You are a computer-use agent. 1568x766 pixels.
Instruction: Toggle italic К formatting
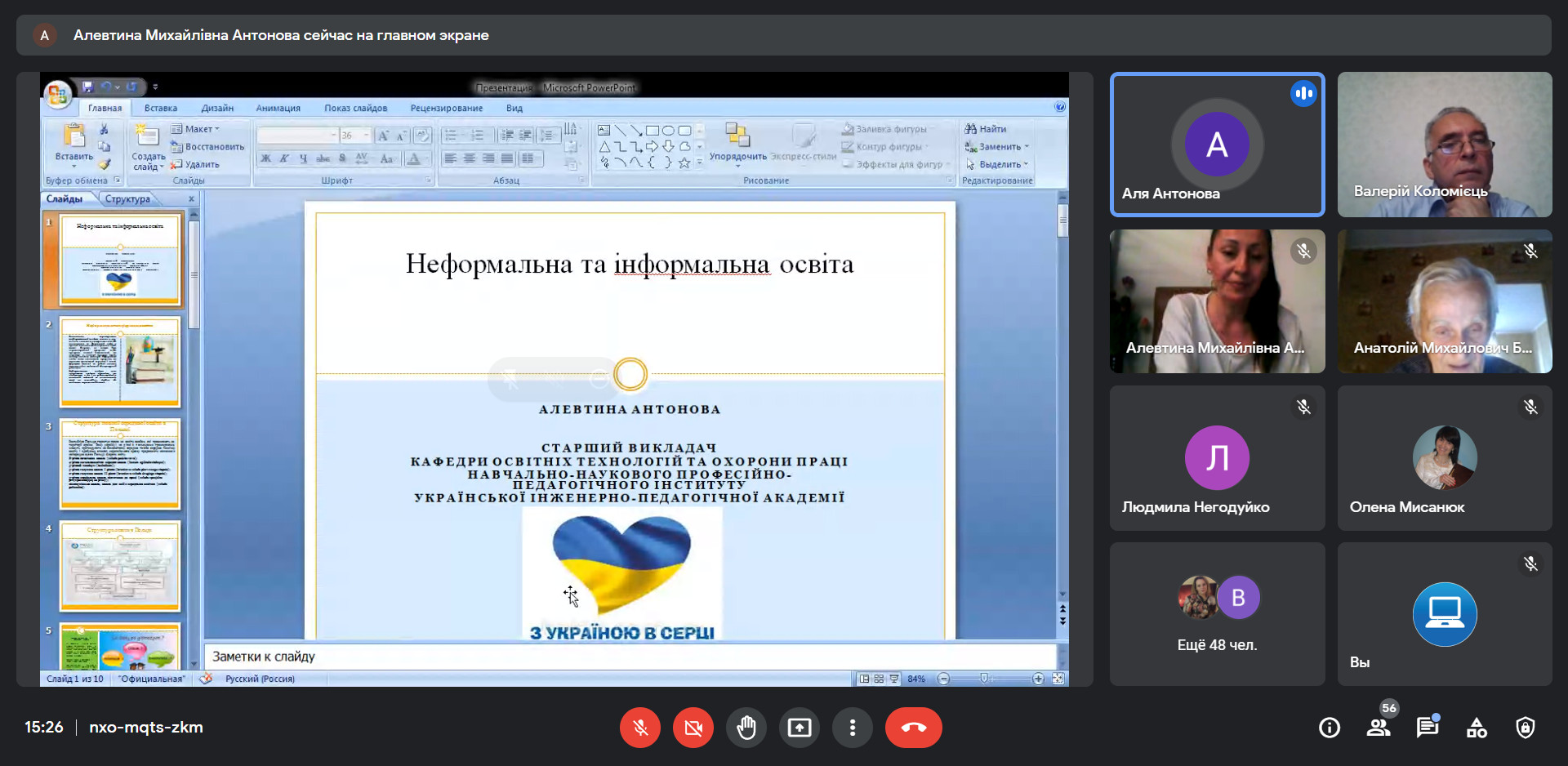pyautogui.click(x=284, y=158)
